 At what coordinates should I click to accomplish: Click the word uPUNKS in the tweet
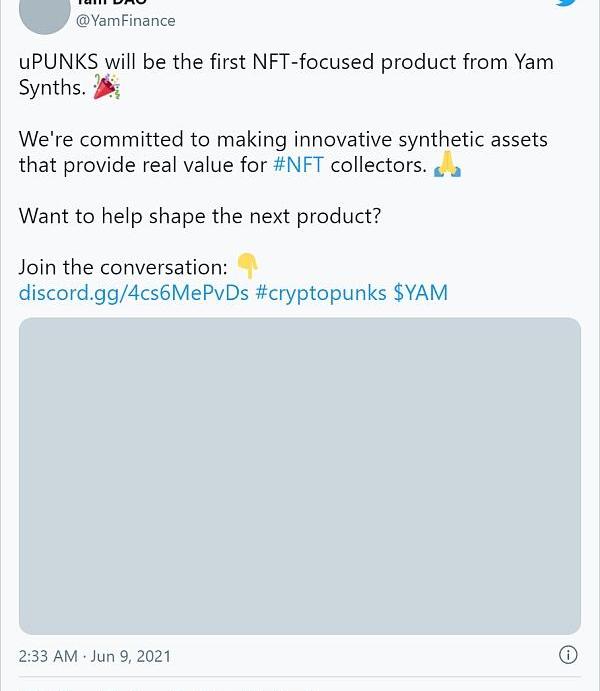coord(58,62)
